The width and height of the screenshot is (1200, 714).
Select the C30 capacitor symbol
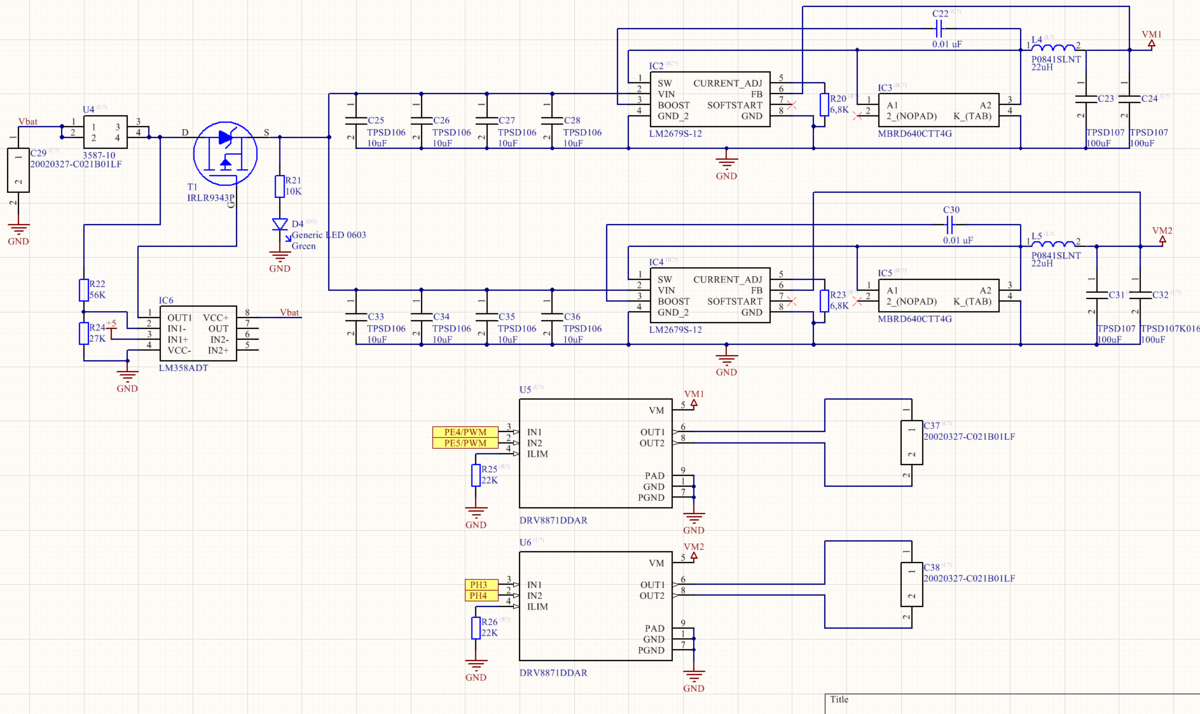pyautogui.click(x=951, y=225)
